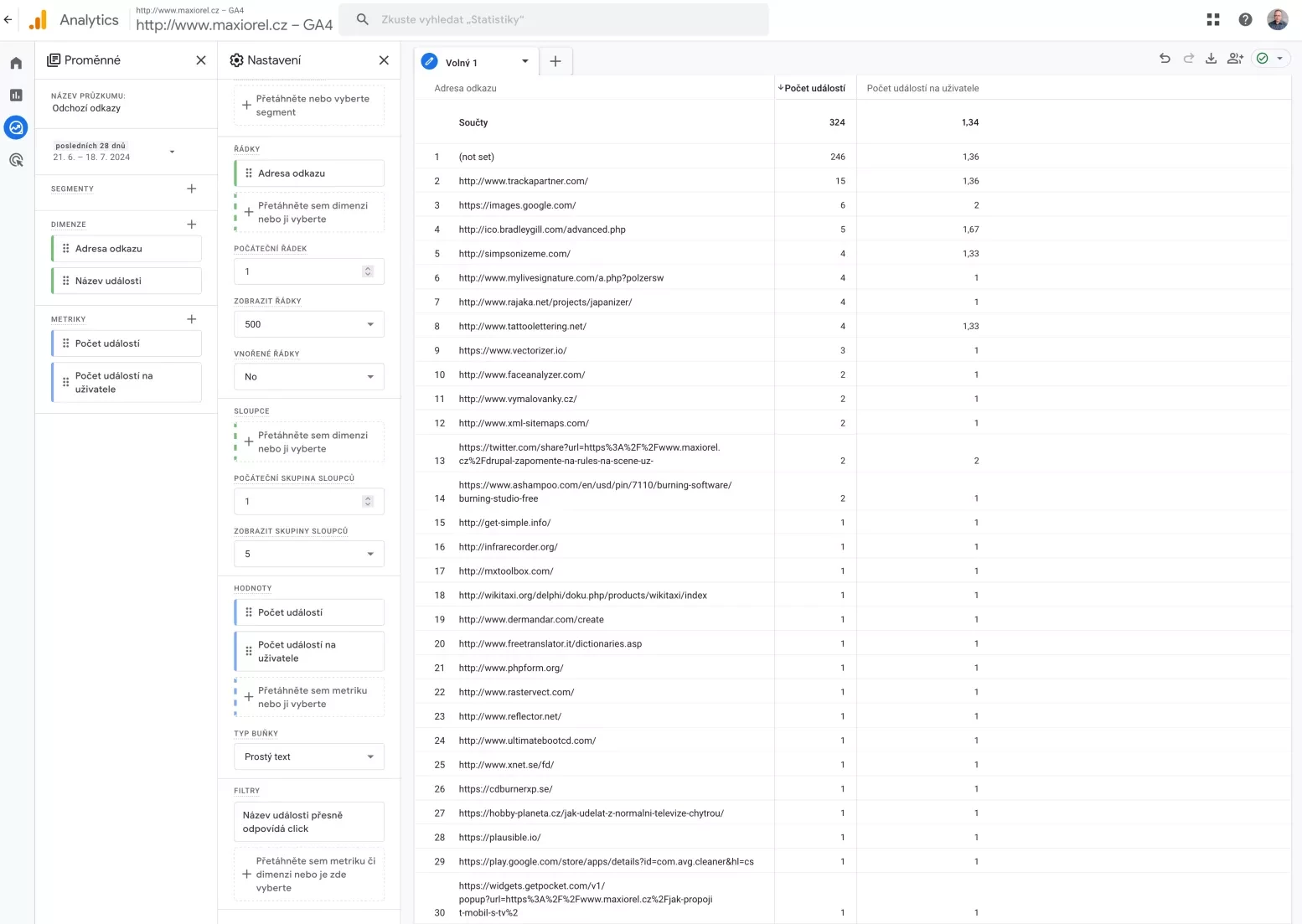Redo the exploration change
Viewport: 1302px width, 924px height.
point(1188,59)
